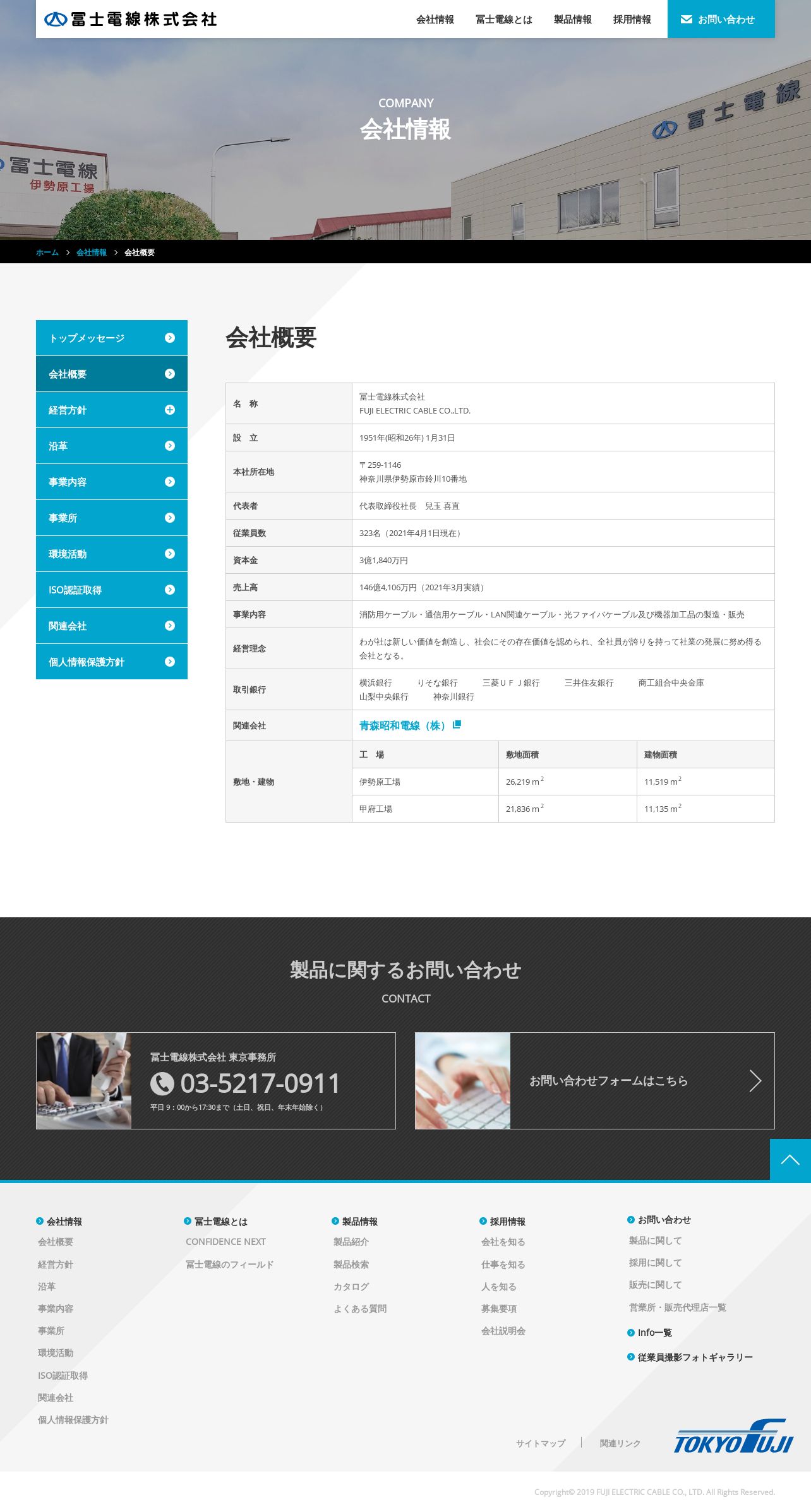Screen dimensions: 811x1512
Task: Open footer link よくある質問
Action: coord(360,1309)
